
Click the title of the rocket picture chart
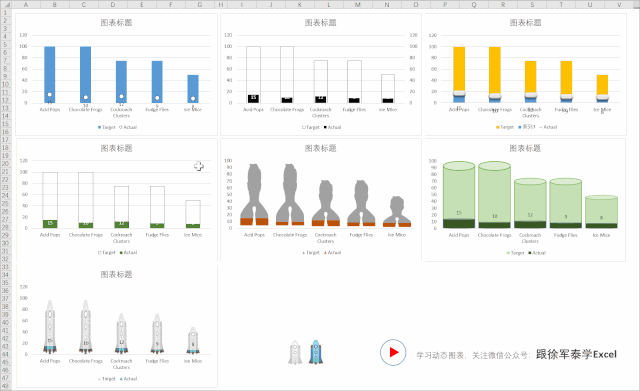click(116, 274)
